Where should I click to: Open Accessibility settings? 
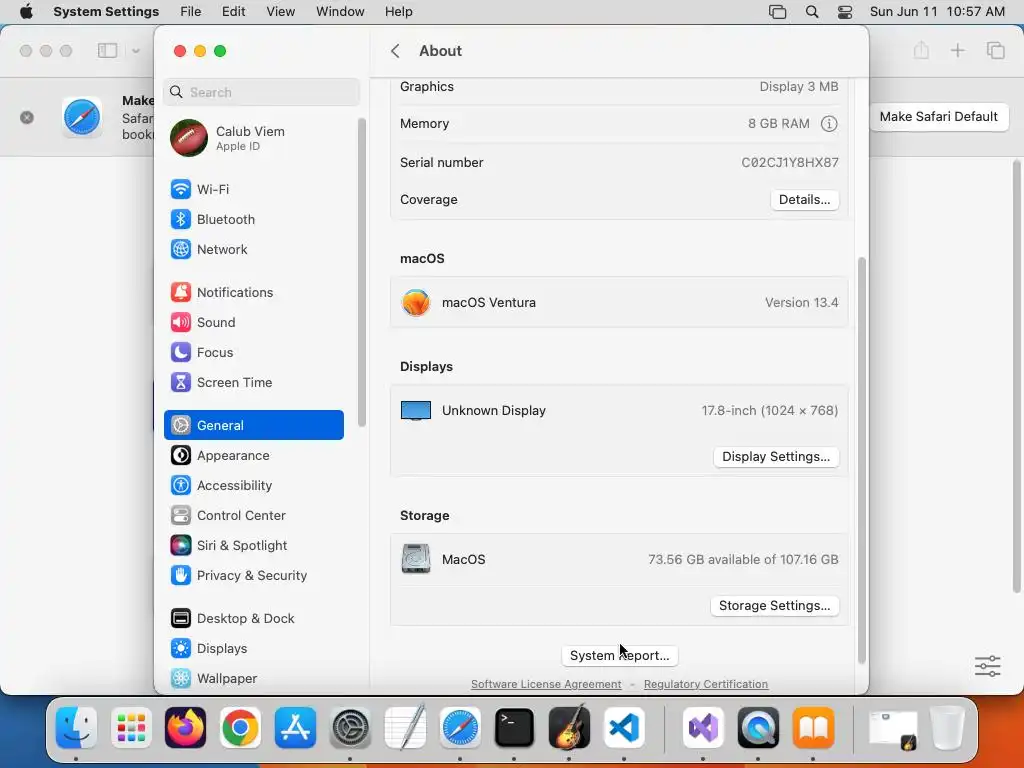(253, 486)
